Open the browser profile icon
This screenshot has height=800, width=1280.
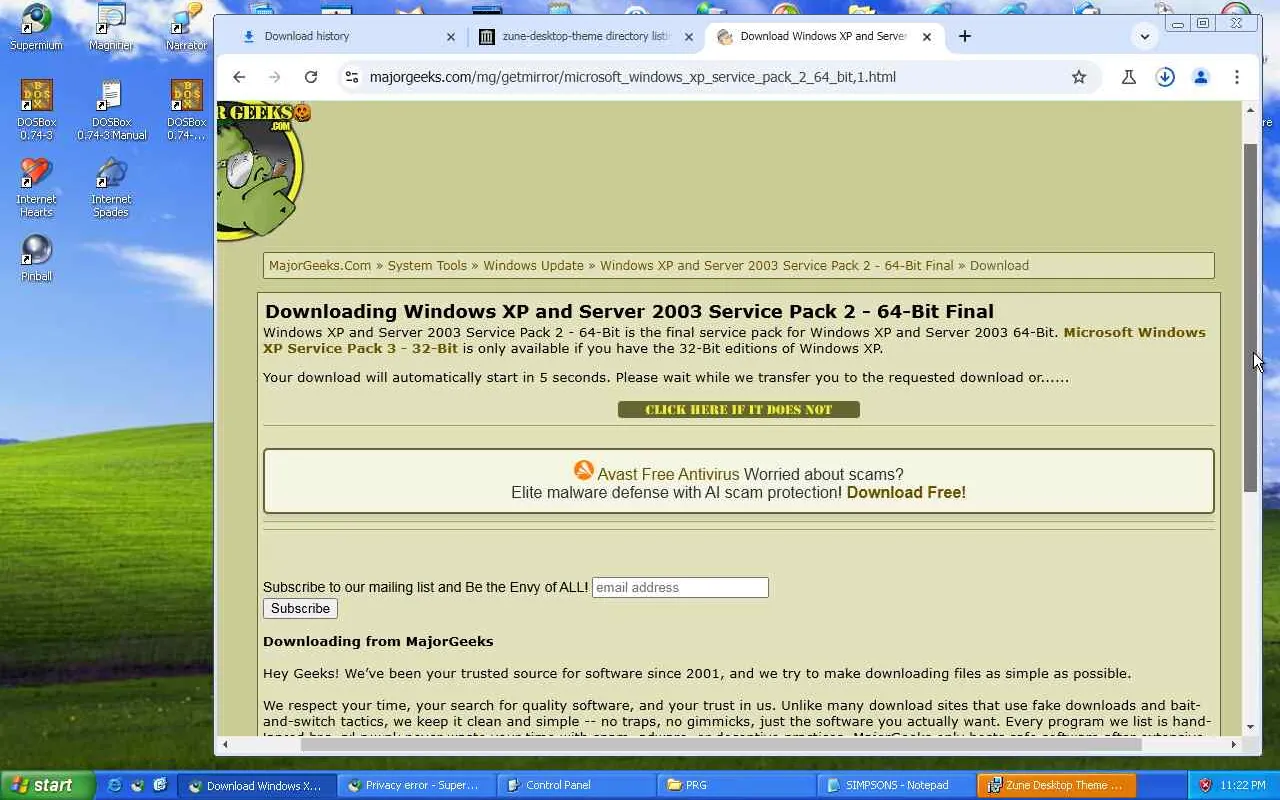tap(1201, 77)
